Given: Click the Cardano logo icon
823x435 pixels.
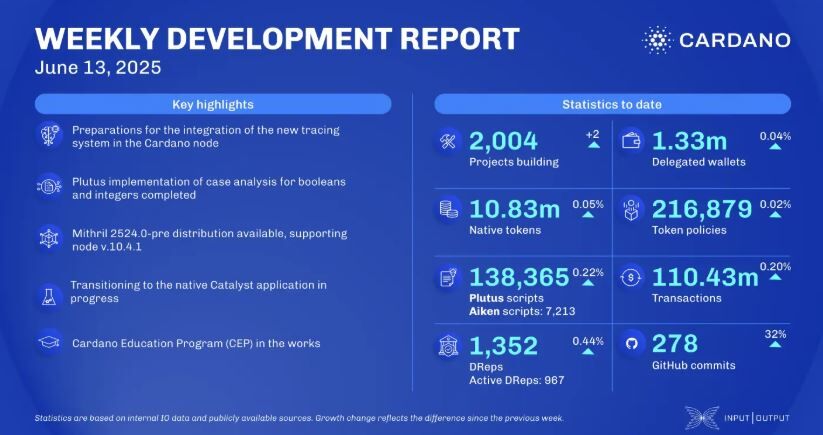Looking at the screenshot, I should (x=657, y=40).
